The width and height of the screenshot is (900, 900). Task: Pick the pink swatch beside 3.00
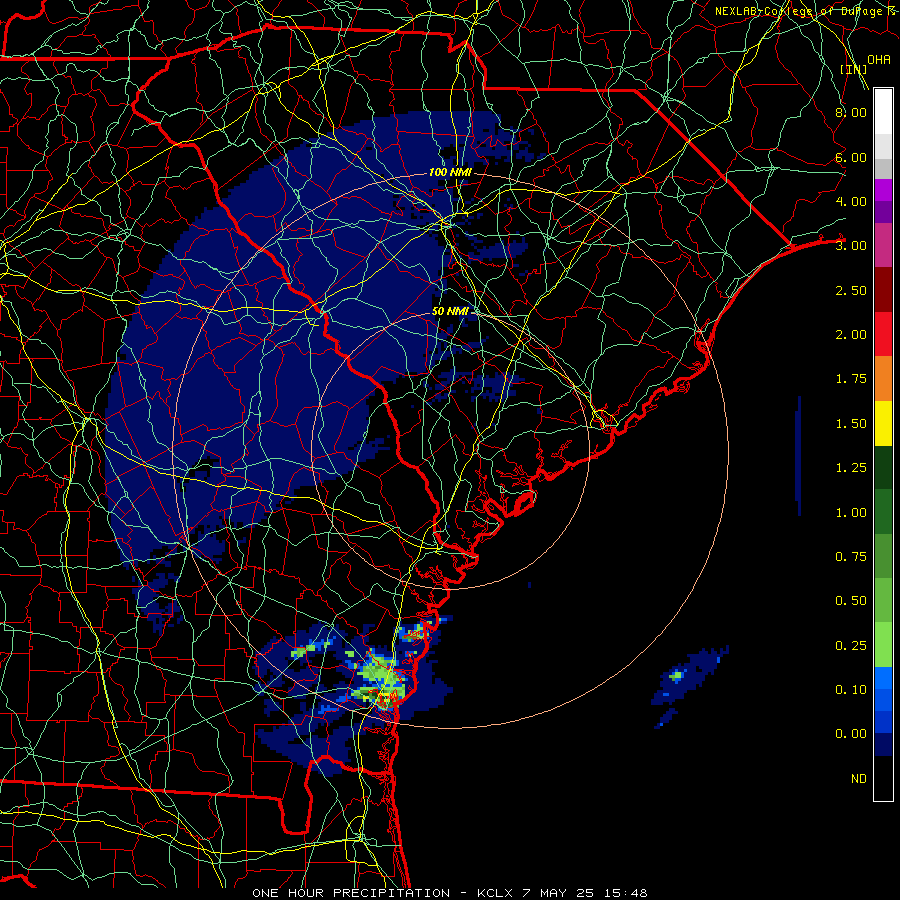point(883,245)
